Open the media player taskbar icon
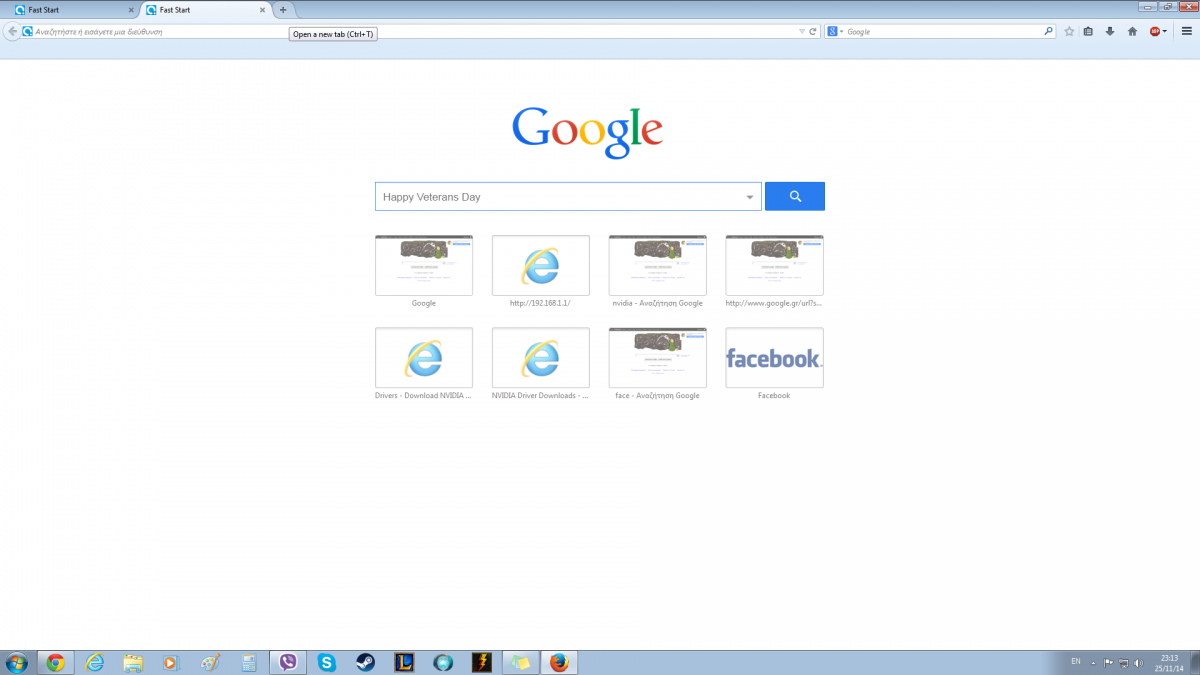This screenshot has width=1200, height=675. coord(171,662)
